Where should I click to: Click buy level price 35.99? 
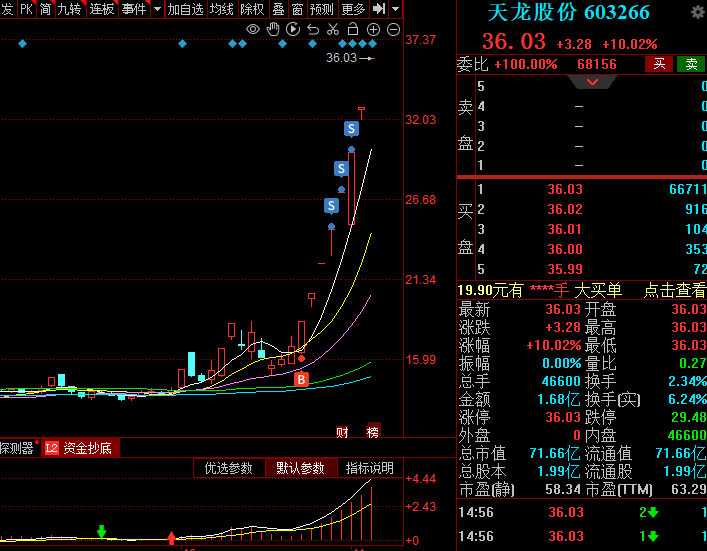click(565, 269)
